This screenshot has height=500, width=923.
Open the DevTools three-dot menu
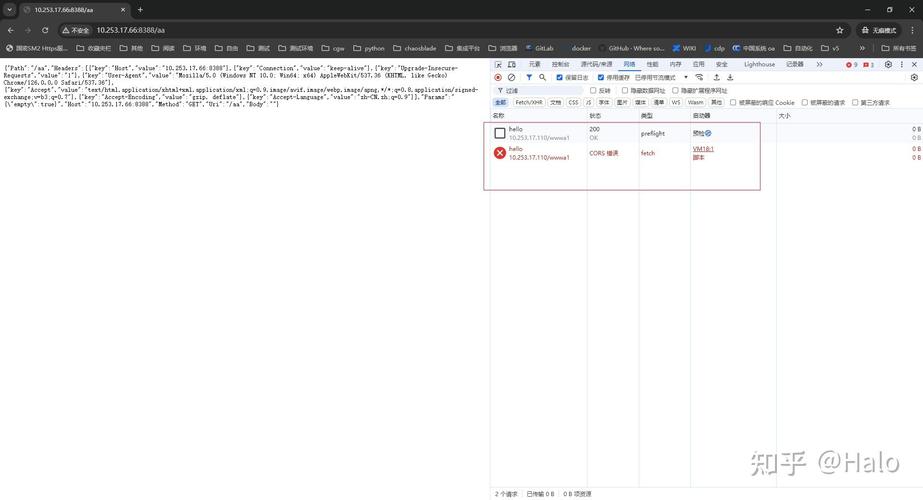(x=901, y=64)
